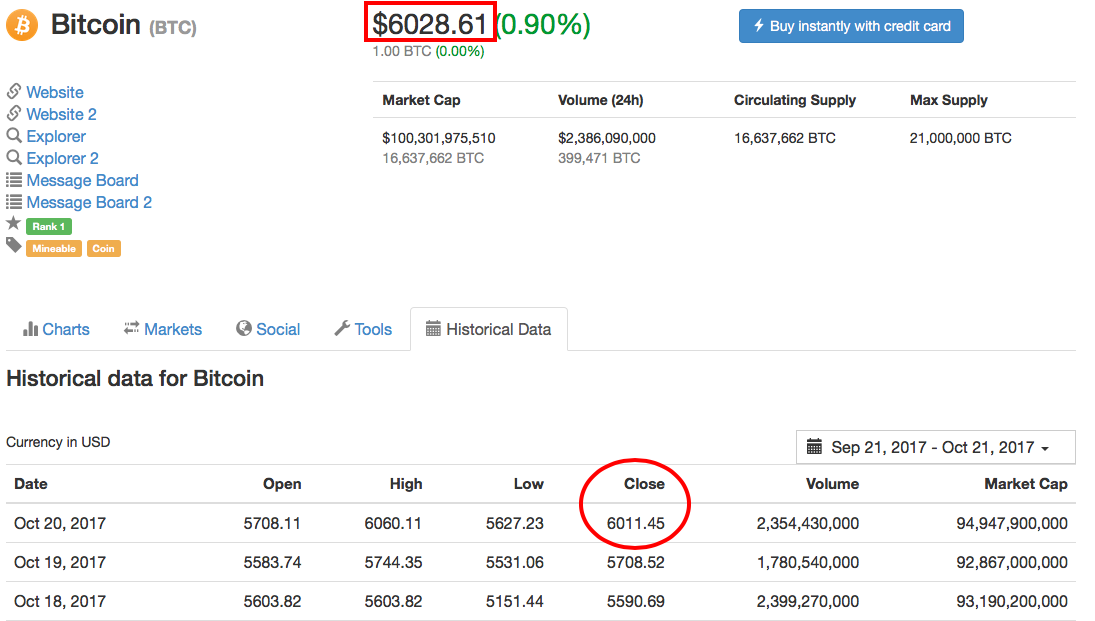1095x621 pixels.
Task: Click the Currency in USD label
Action: point(58,442)
